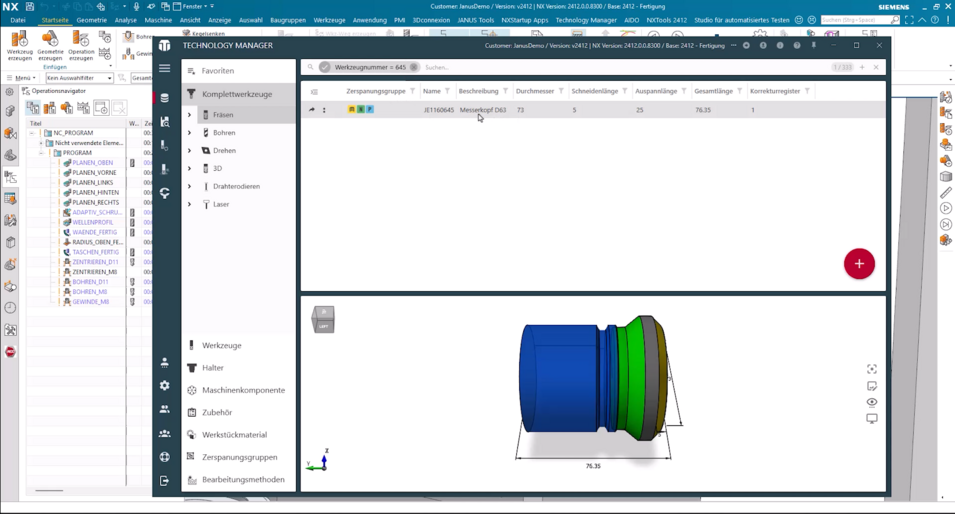Filter the Name column

click(x=447, y=91)
